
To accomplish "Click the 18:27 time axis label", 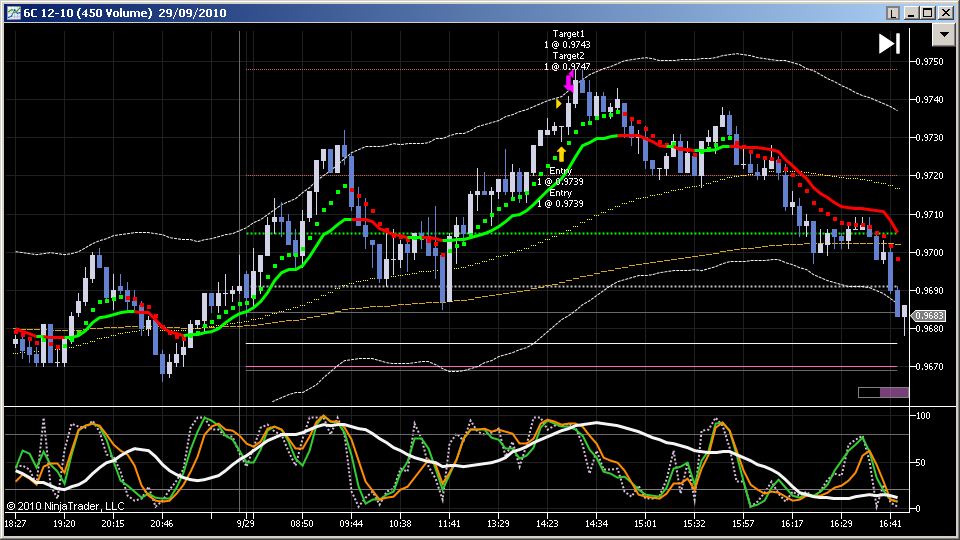I will click(15, 523).
